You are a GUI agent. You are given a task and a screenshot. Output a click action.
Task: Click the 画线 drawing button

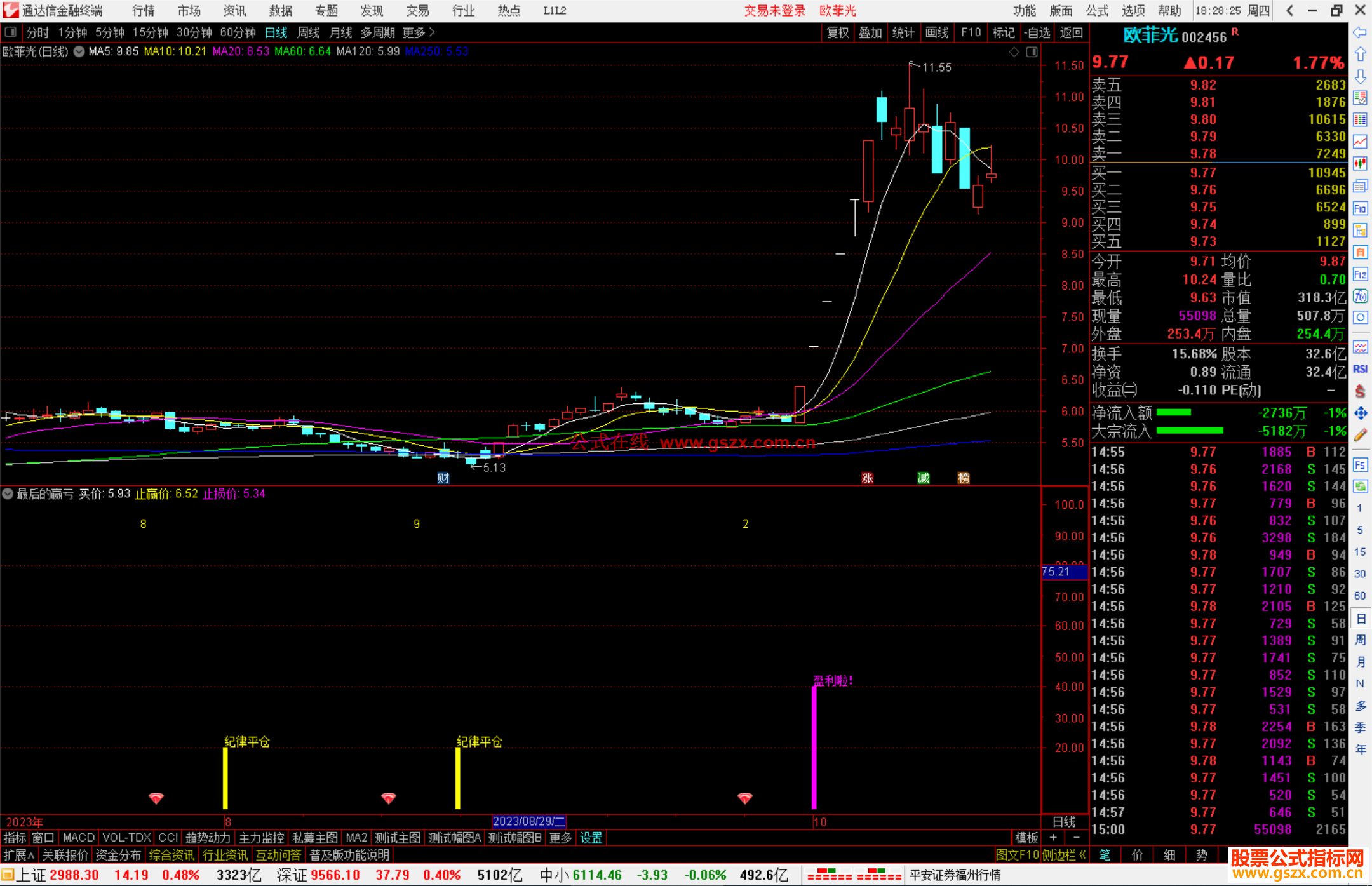[936, 32]
